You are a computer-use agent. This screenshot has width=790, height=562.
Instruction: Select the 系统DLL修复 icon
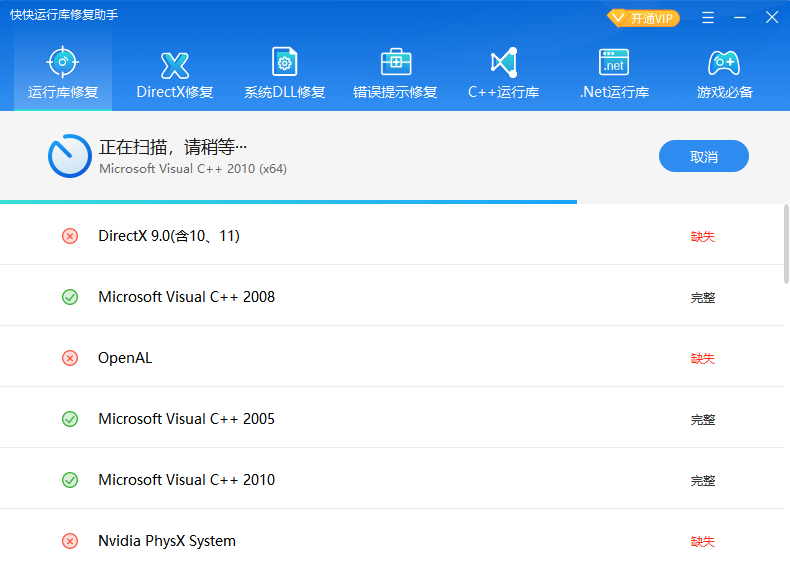285,63
